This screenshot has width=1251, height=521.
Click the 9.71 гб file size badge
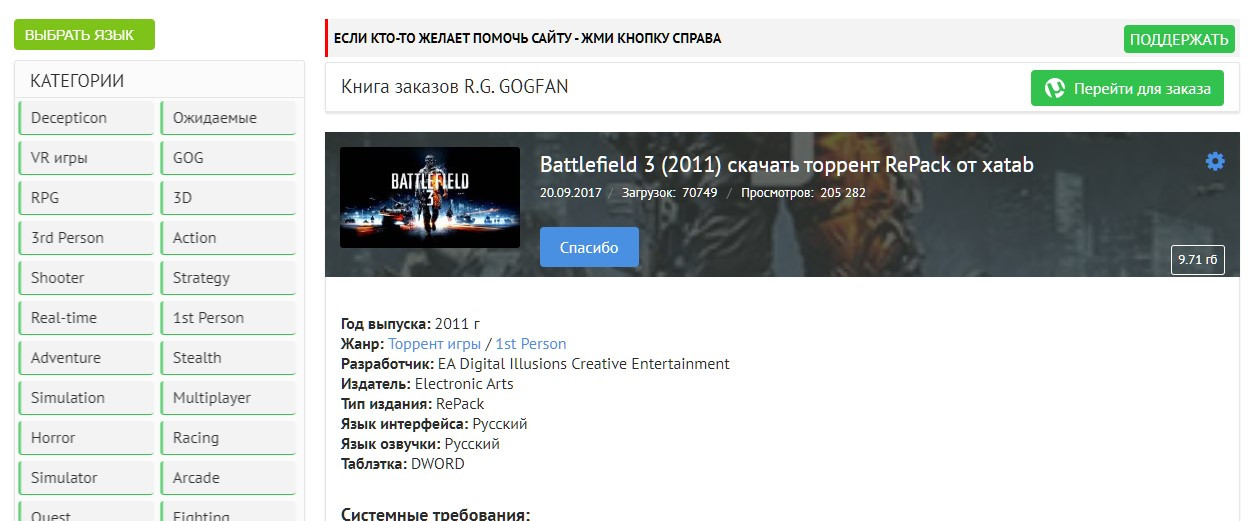(x=1197, y=260)
